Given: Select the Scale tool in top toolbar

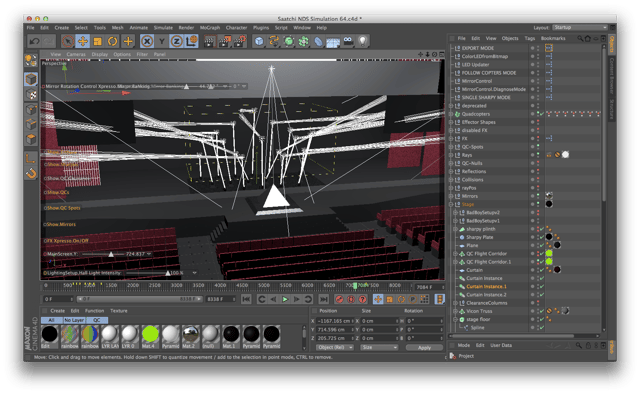Looking at the screenshot, I should pos(98,41).
